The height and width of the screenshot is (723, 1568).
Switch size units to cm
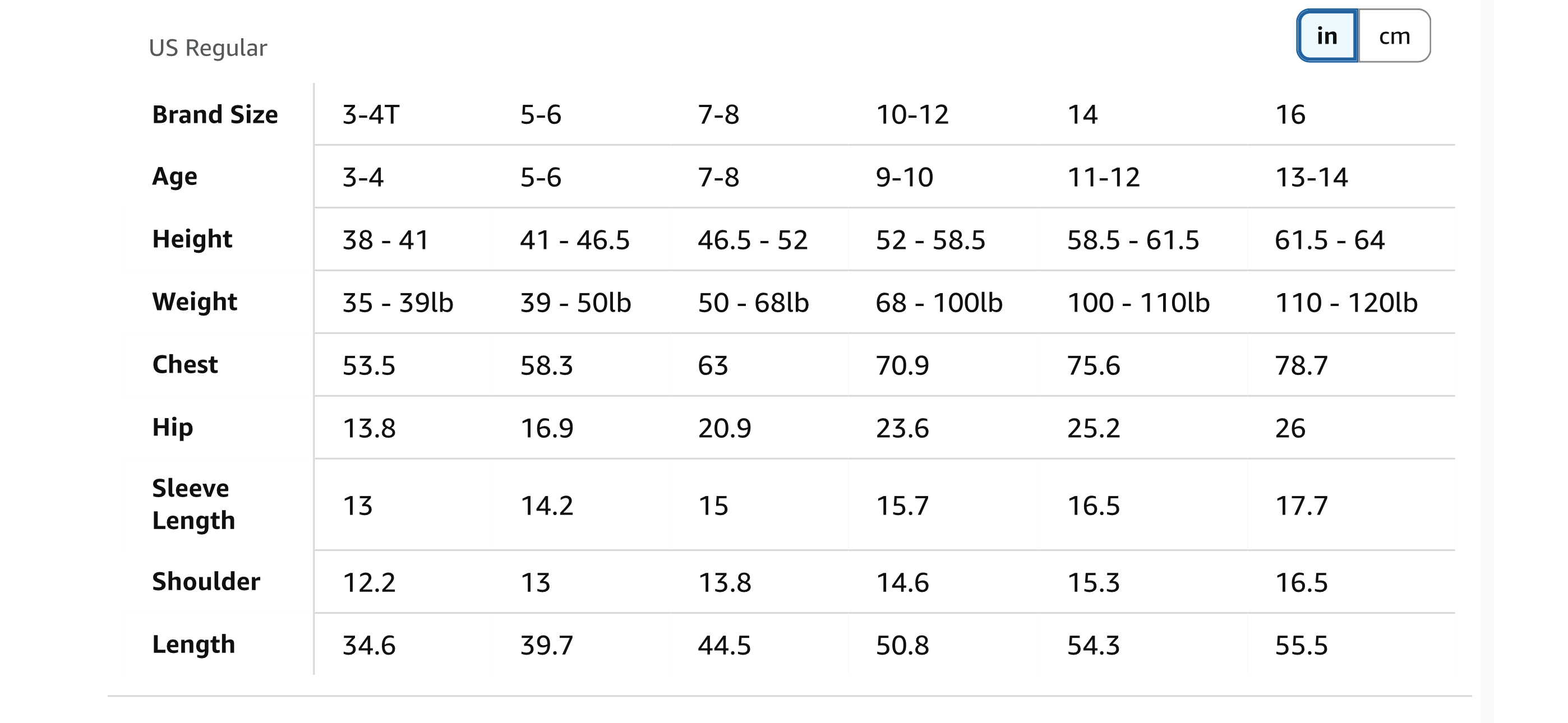click(x=1394, y=36)
